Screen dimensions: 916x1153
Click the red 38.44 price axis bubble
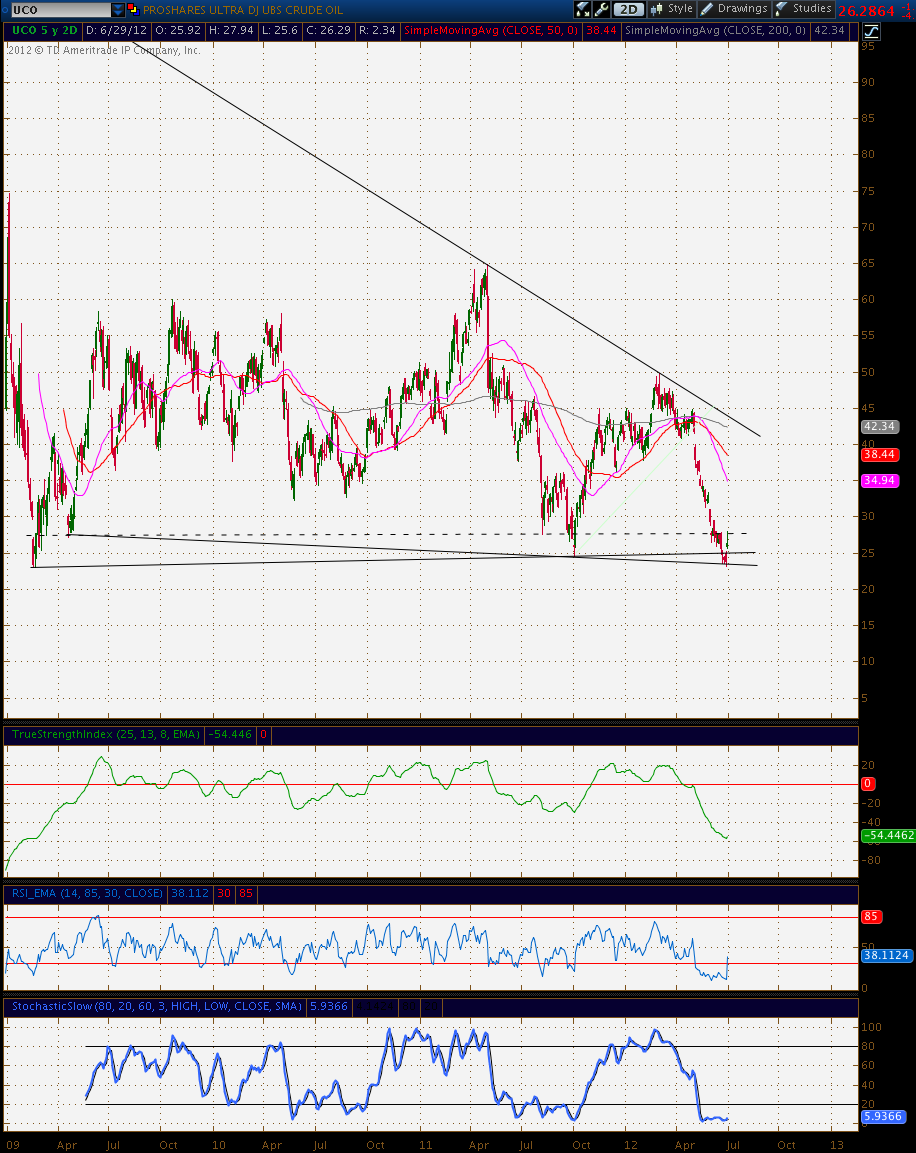[x=879, y=454]
